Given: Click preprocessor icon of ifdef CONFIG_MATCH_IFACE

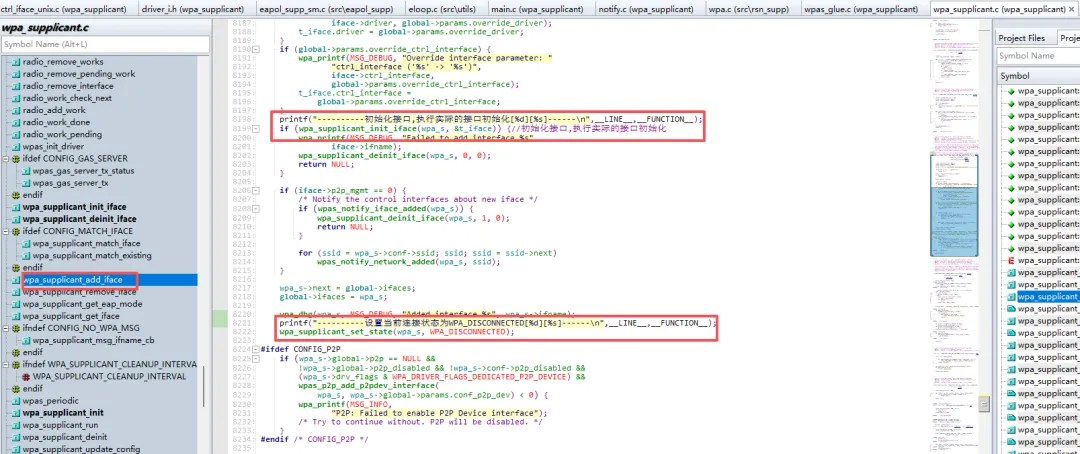Looking at the screenshot, I should point(17,231).
